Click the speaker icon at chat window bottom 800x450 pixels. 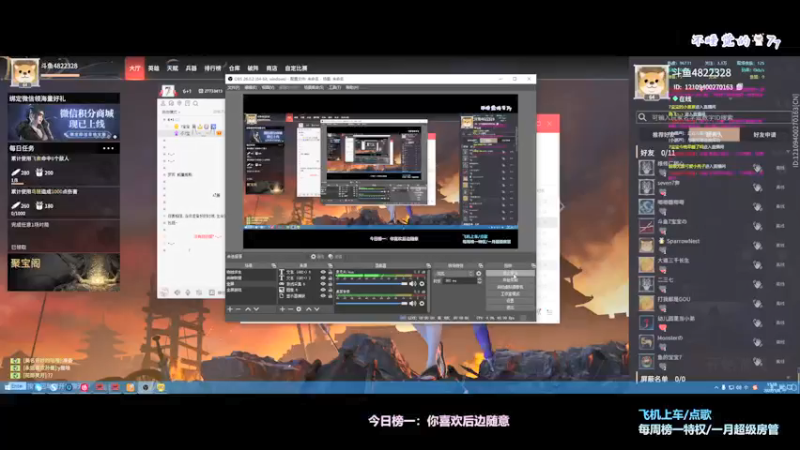point(178,292)
